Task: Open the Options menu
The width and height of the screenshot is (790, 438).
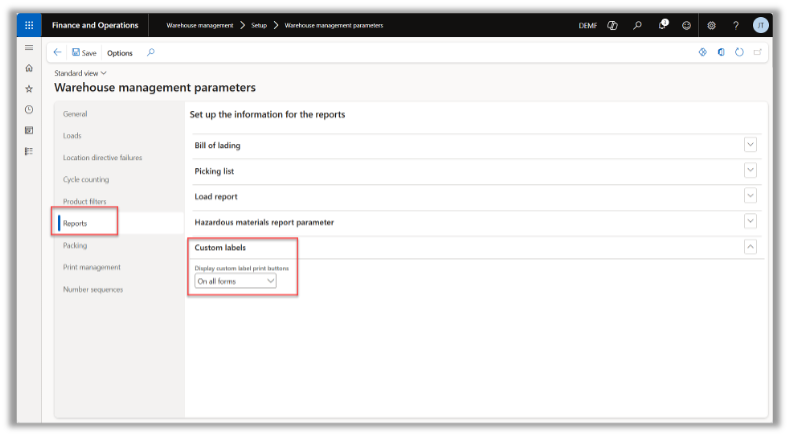Action: coord(120,53)
